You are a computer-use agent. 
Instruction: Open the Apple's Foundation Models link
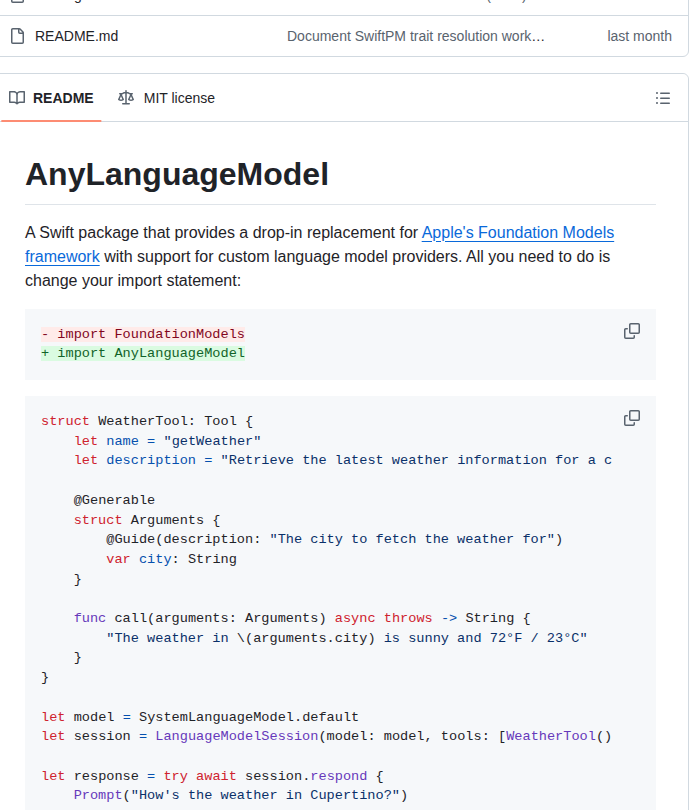518,232
